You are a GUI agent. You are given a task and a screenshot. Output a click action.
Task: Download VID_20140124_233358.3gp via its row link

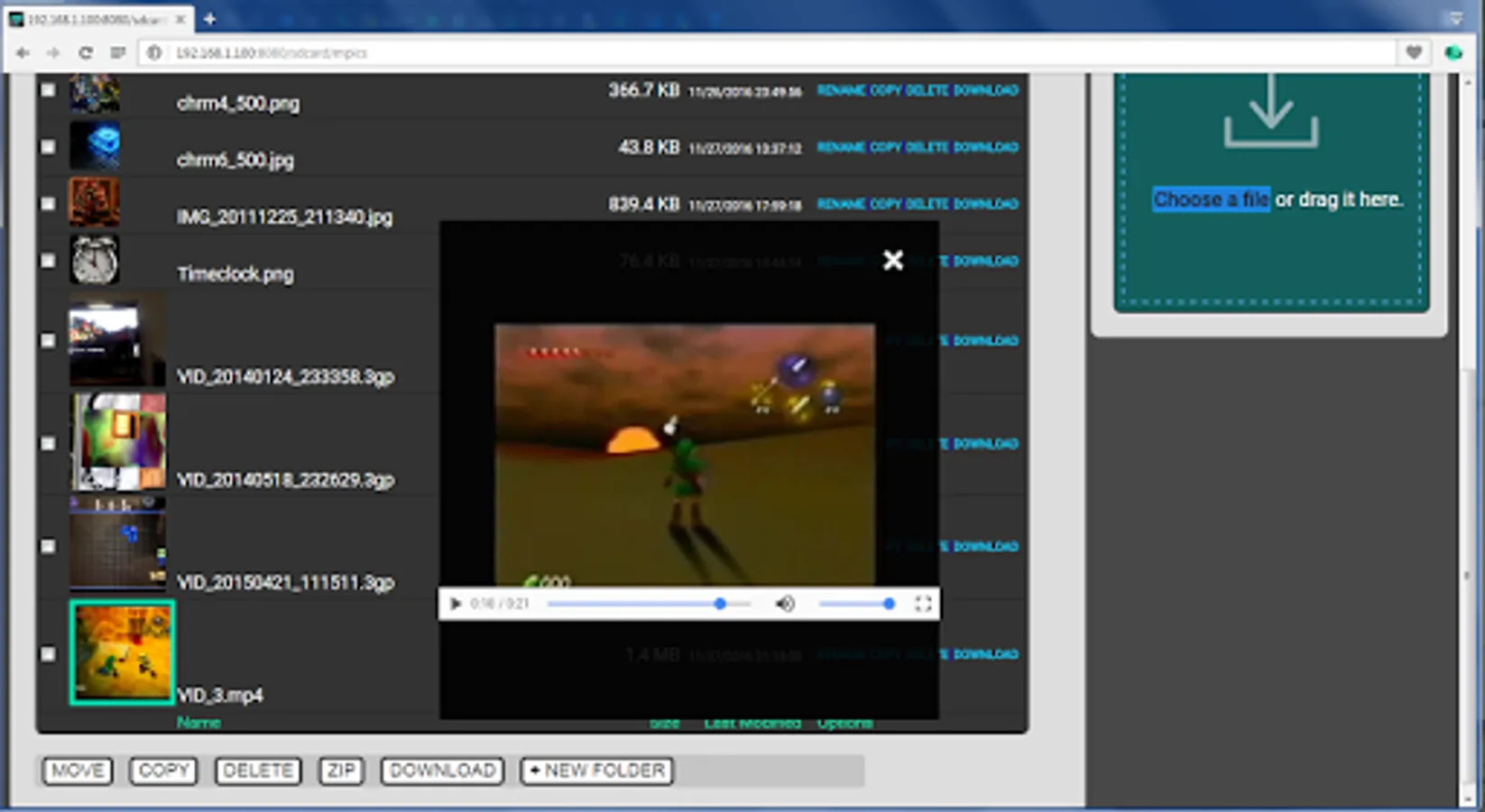coord(986,341)
